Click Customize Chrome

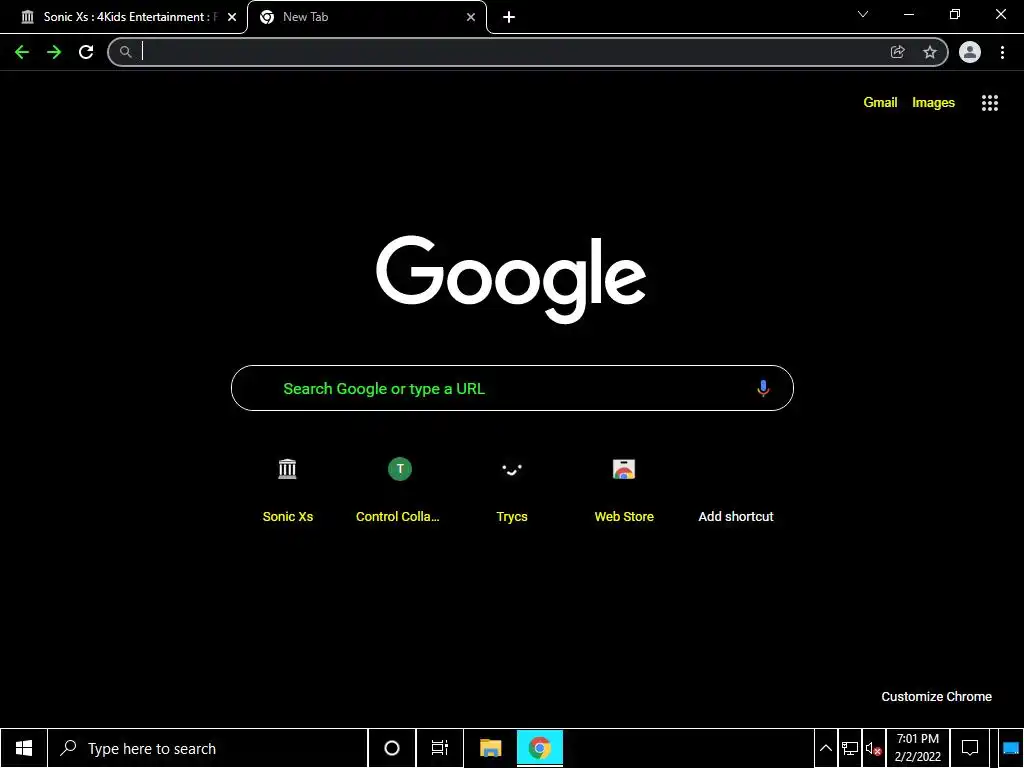click(x=936, y=697)
